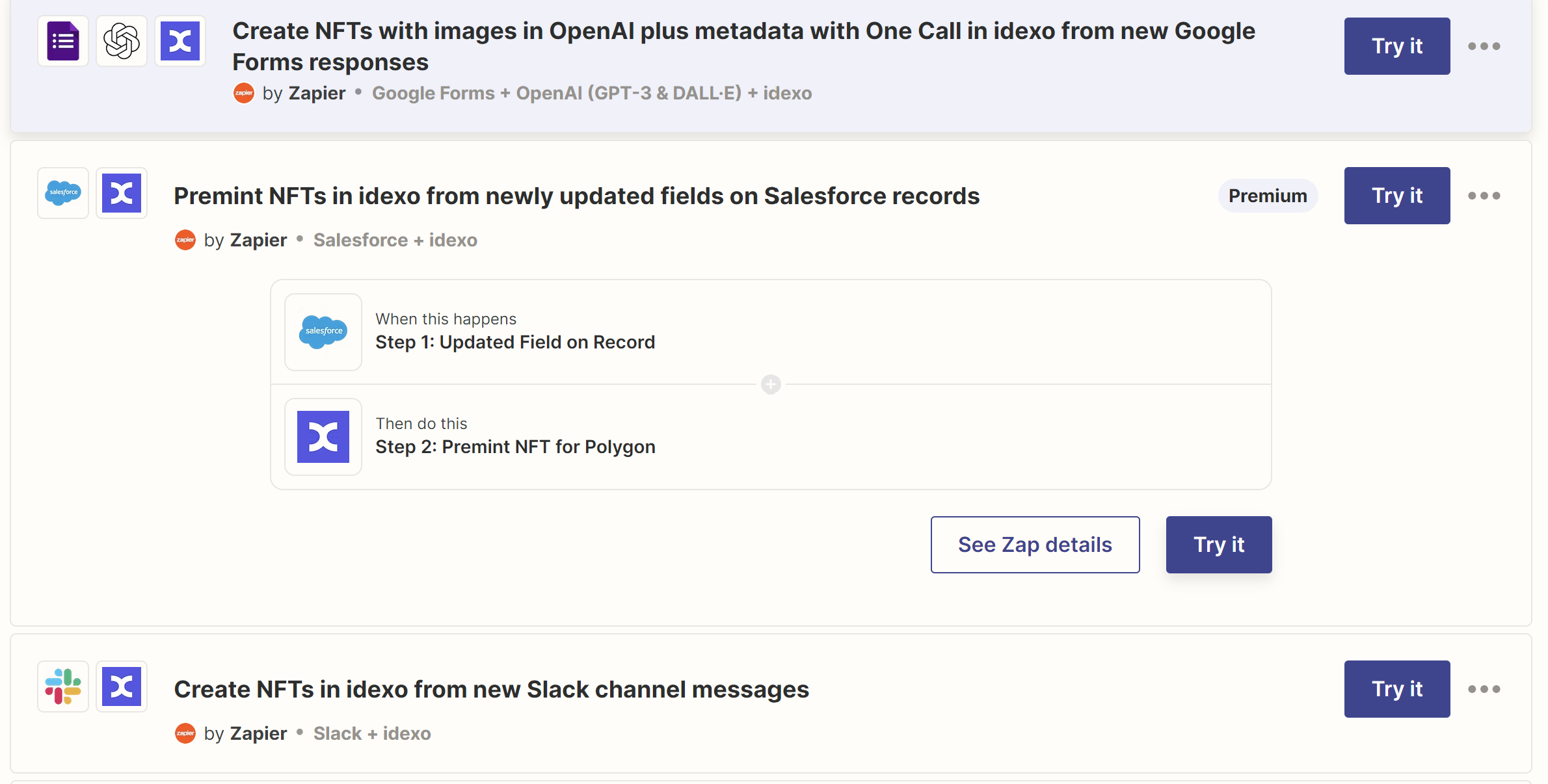Screen dimensions: 1548x784
Task: Click the OpenAI logo icon in top Zap
Action: 122,42
